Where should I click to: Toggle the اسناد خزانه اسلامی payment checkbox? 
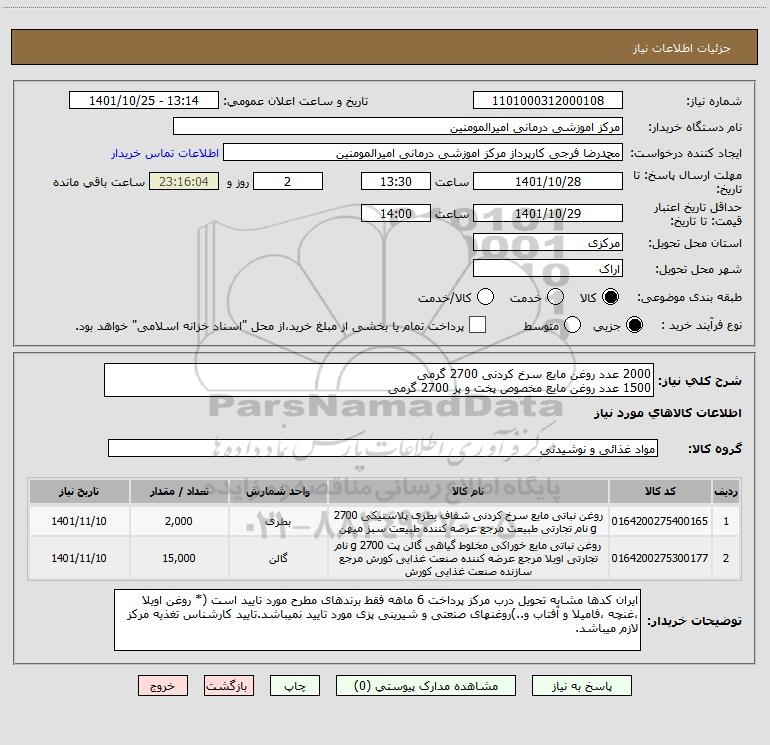[x=477, y=325]
